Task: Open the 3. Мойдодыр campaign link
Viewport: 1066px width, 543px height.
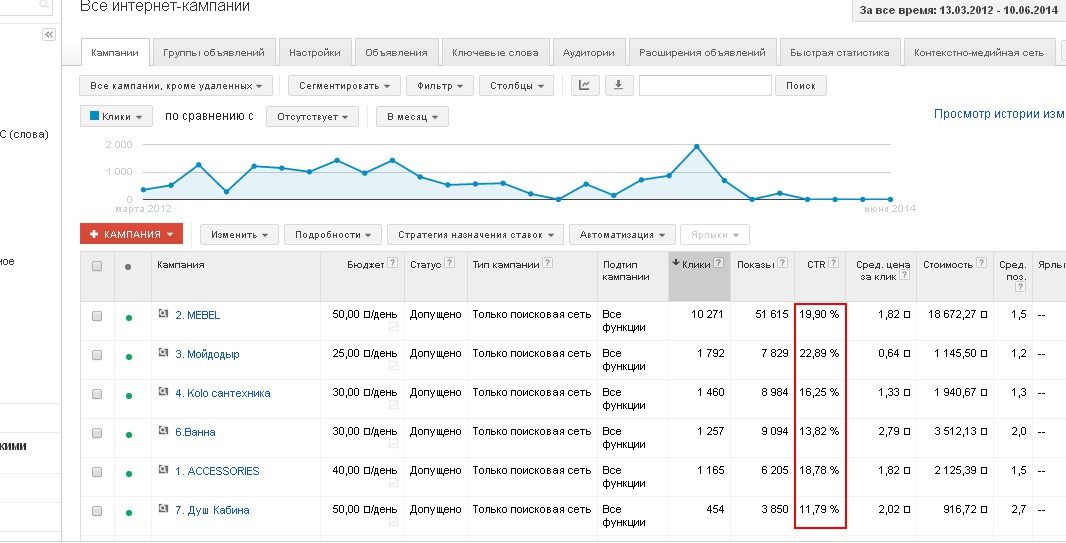Action: coord(207,354)
